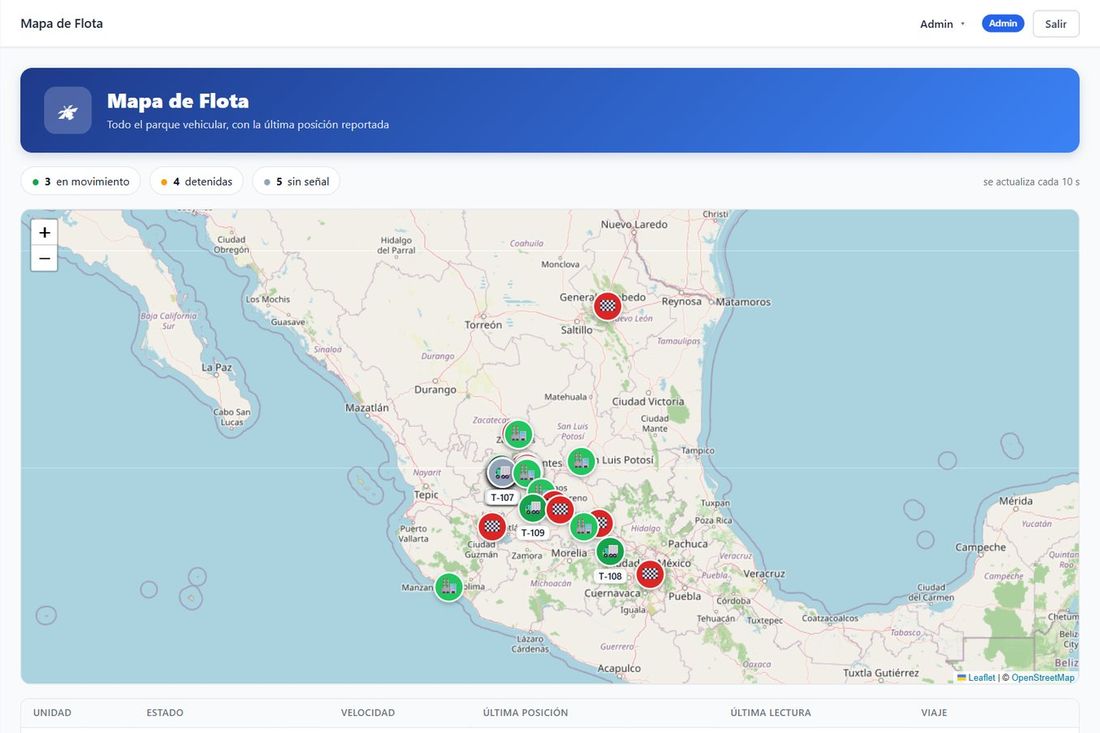
Task: Click 'Mapa de Flota' title in top bar
Action: point(62,23)
